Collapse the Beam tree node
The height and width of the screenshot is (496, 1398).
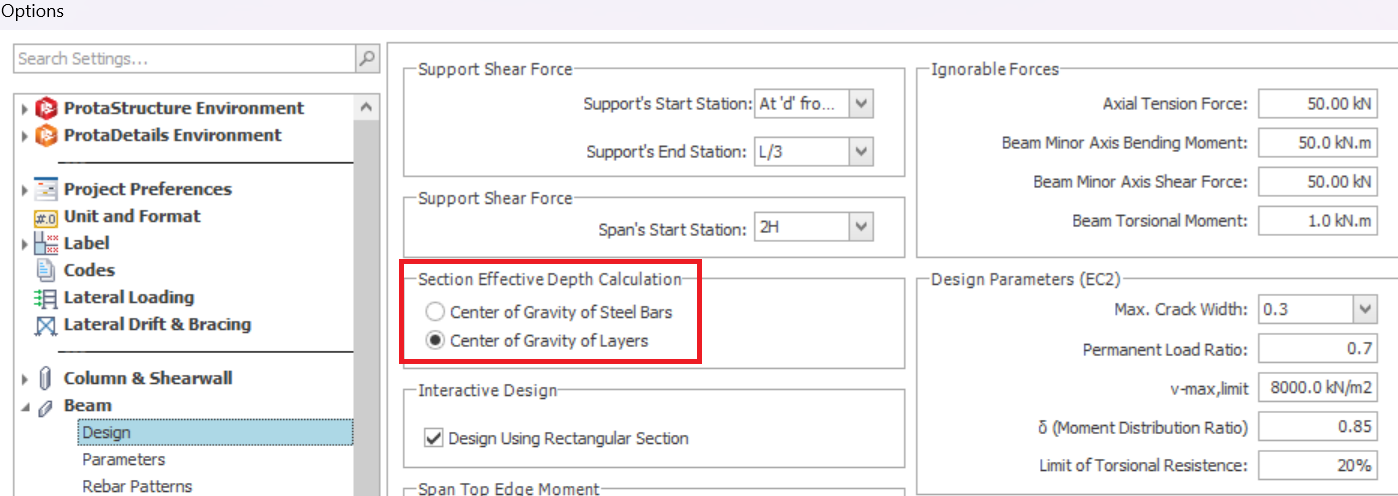(x=24, y=407)
